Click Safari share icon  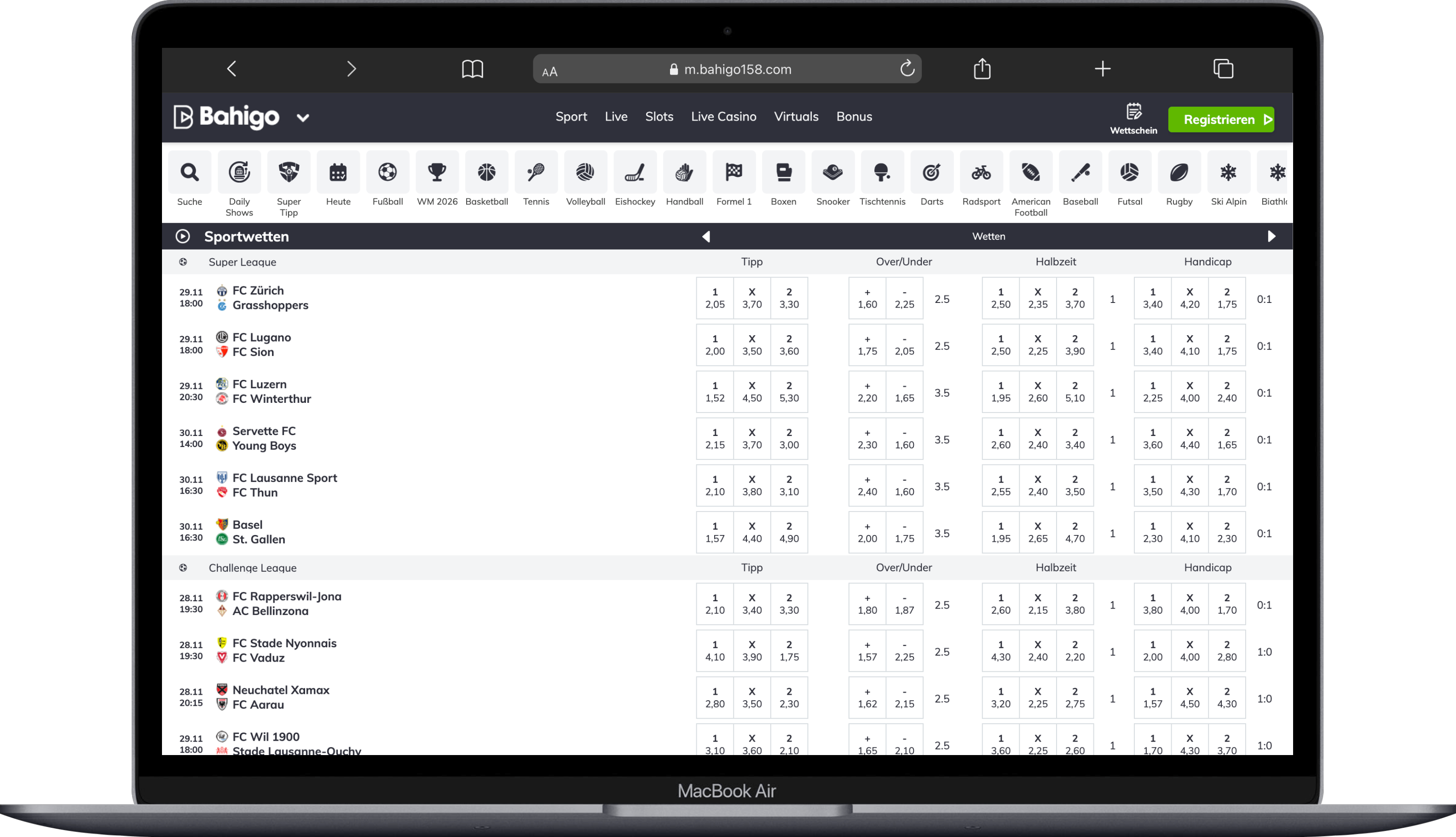982,69
